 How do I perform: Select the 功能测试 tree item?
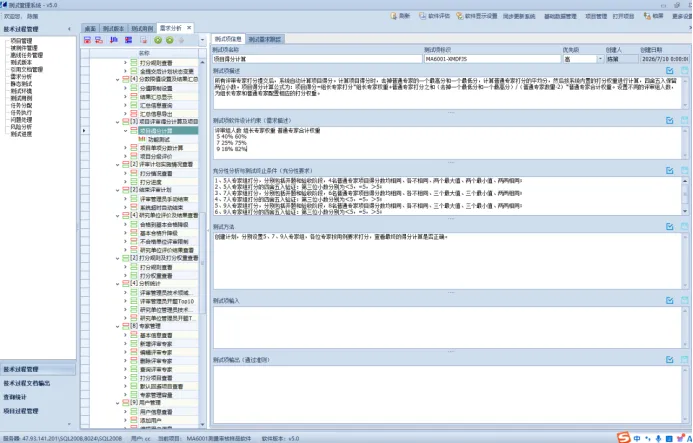pyautogui.click(x=159, y=139)
